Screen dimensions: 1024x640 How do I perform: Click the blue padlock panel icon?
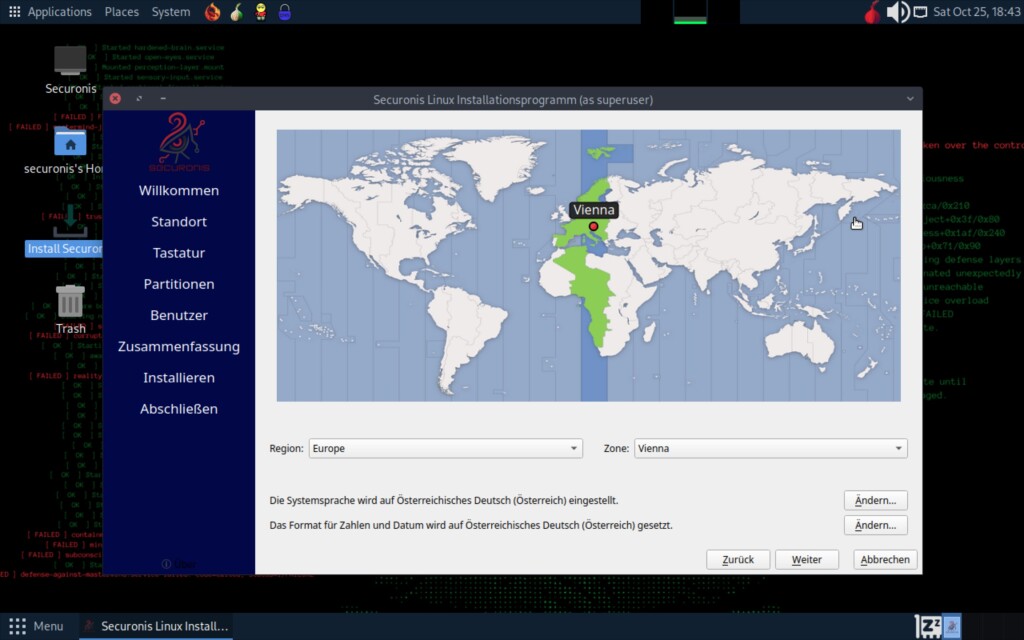[x=284, y=12]
